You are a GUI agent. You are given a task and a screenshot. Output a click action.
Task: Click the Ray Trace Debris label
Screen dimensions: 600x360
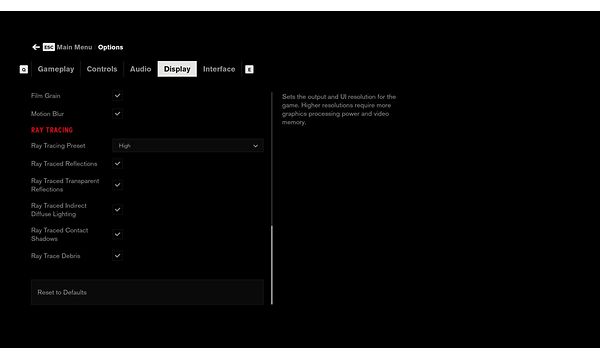[x=55, y=256]
